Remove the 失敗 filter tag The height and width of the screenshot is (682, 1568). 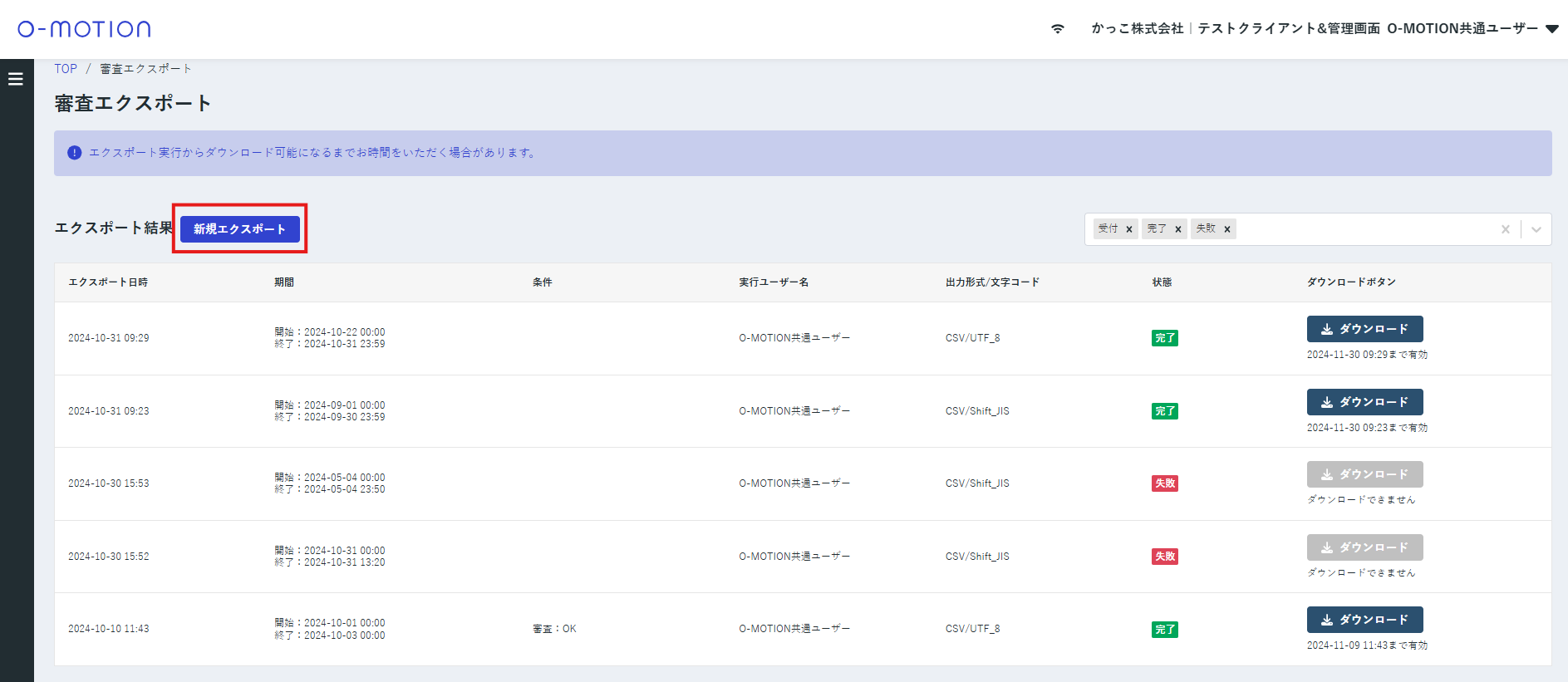pyautogui.click(x=1226, y=229)
